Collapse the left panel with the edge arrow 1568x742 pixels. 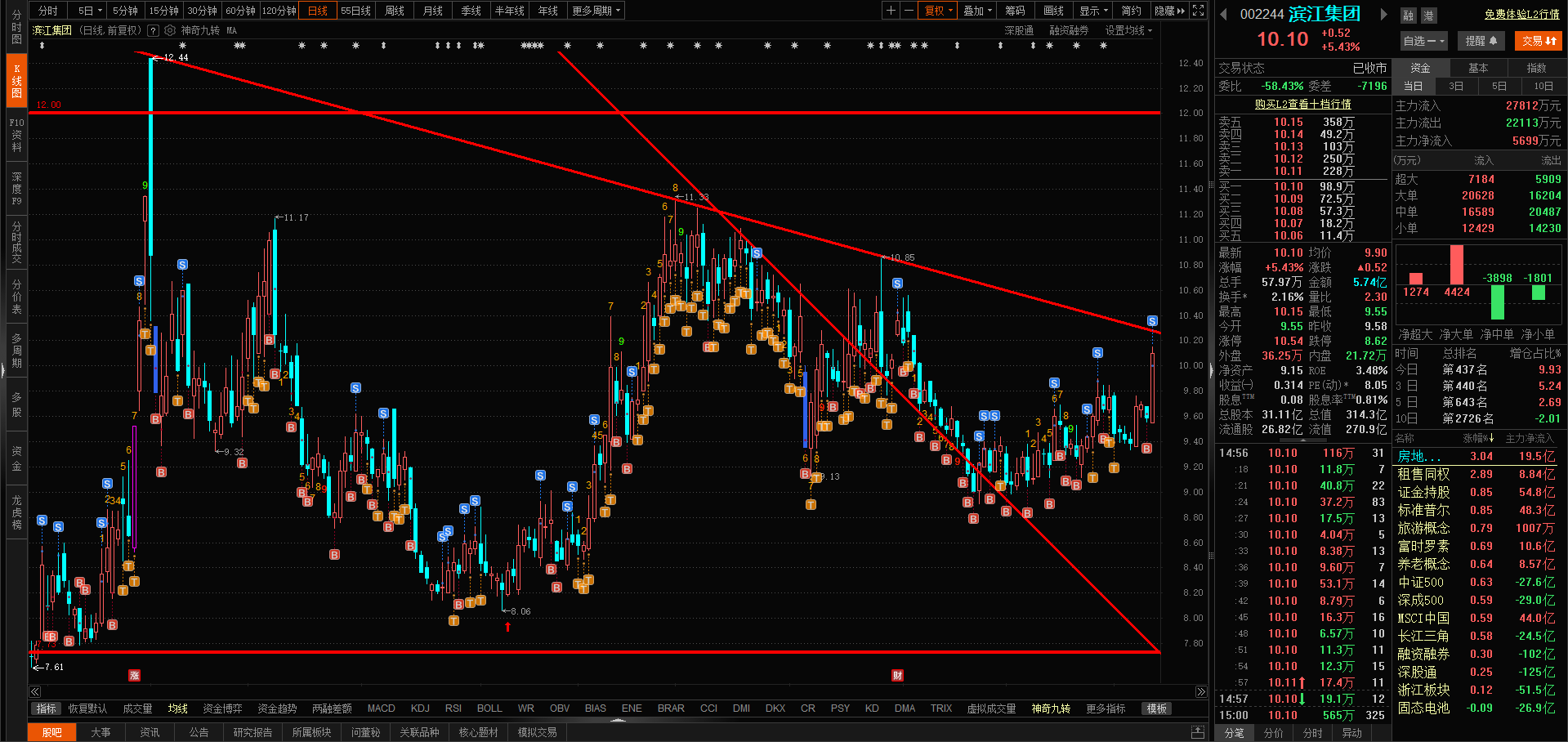[x=3, y=370]
